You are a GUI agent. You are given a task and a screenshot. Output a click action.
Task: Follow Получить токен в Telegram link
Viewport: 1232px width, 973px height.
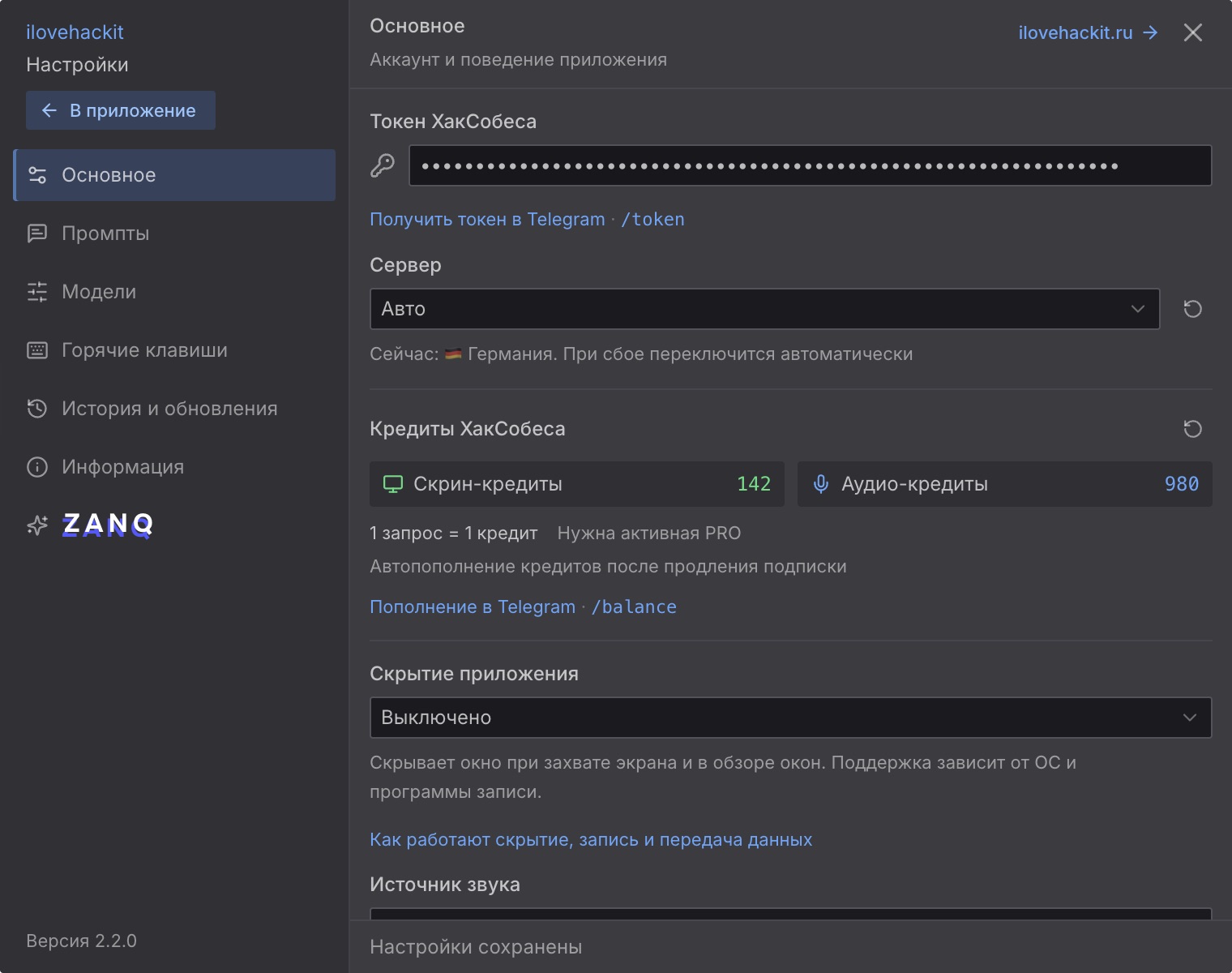(527, 219)
